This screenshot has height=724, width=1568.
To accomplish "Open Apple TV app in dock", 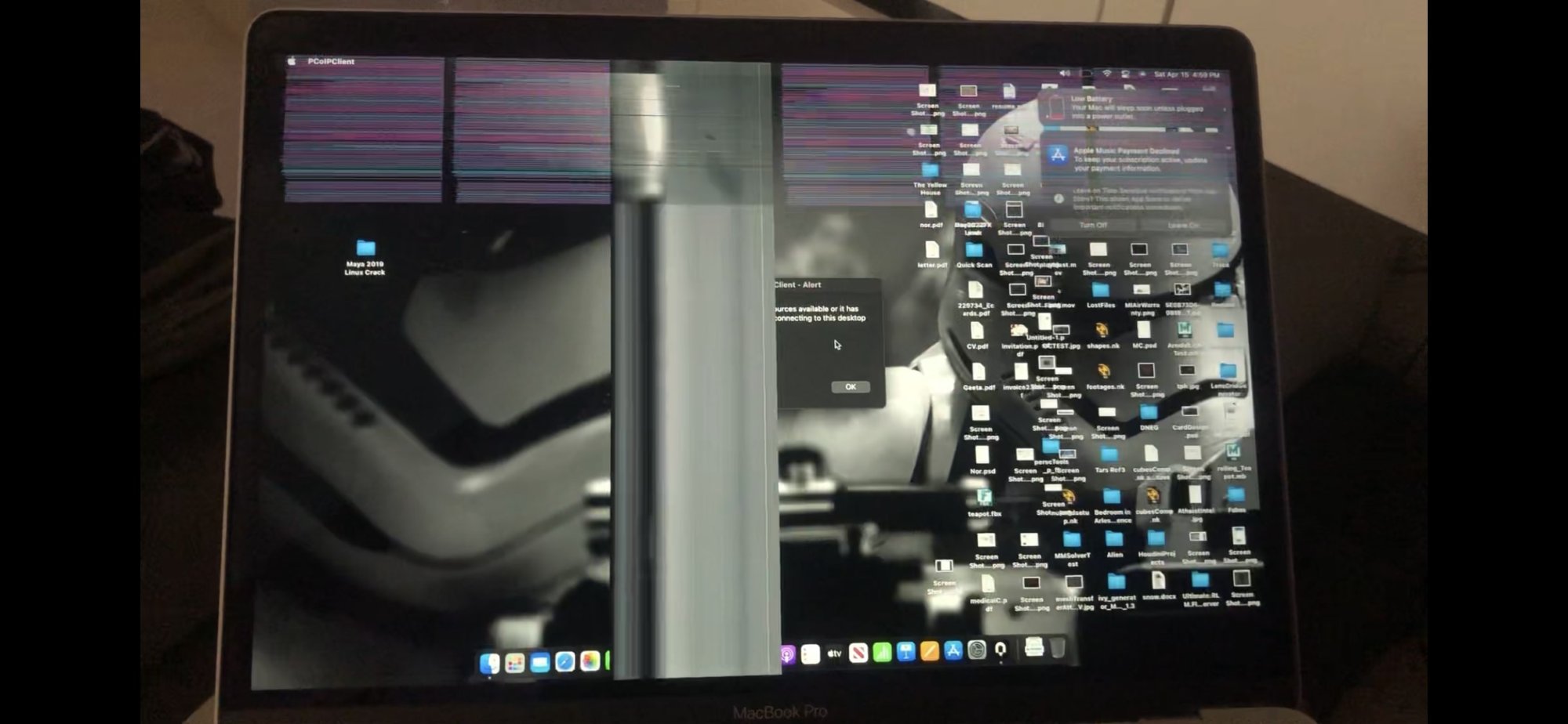I will point(834,653).
